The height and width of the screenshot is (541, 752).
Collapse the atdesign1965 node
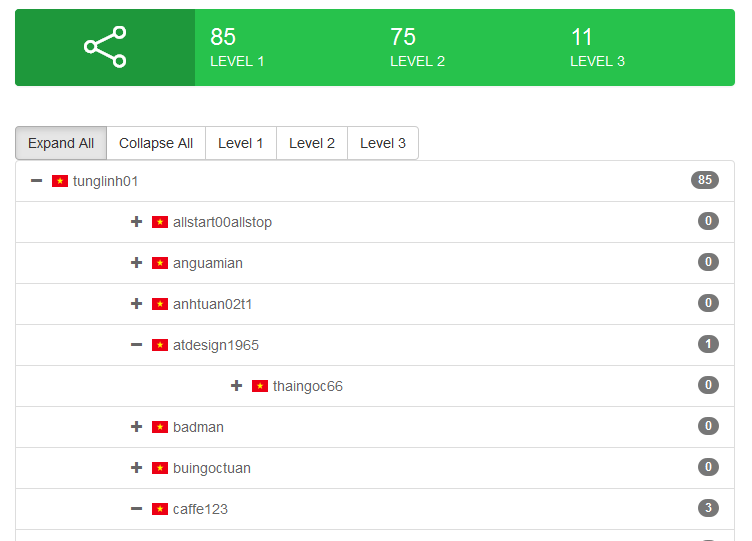[137, 345]
